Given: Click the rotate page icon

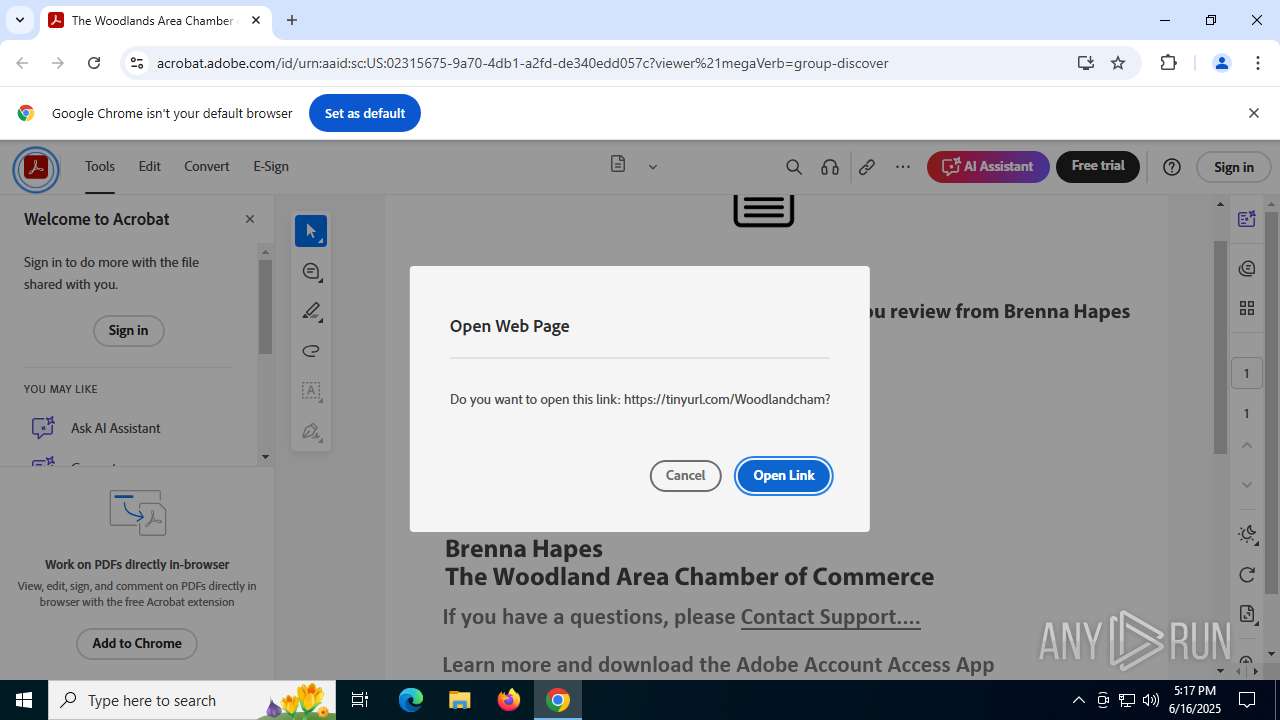Looking at the screenshot, I should (1246, 574).
